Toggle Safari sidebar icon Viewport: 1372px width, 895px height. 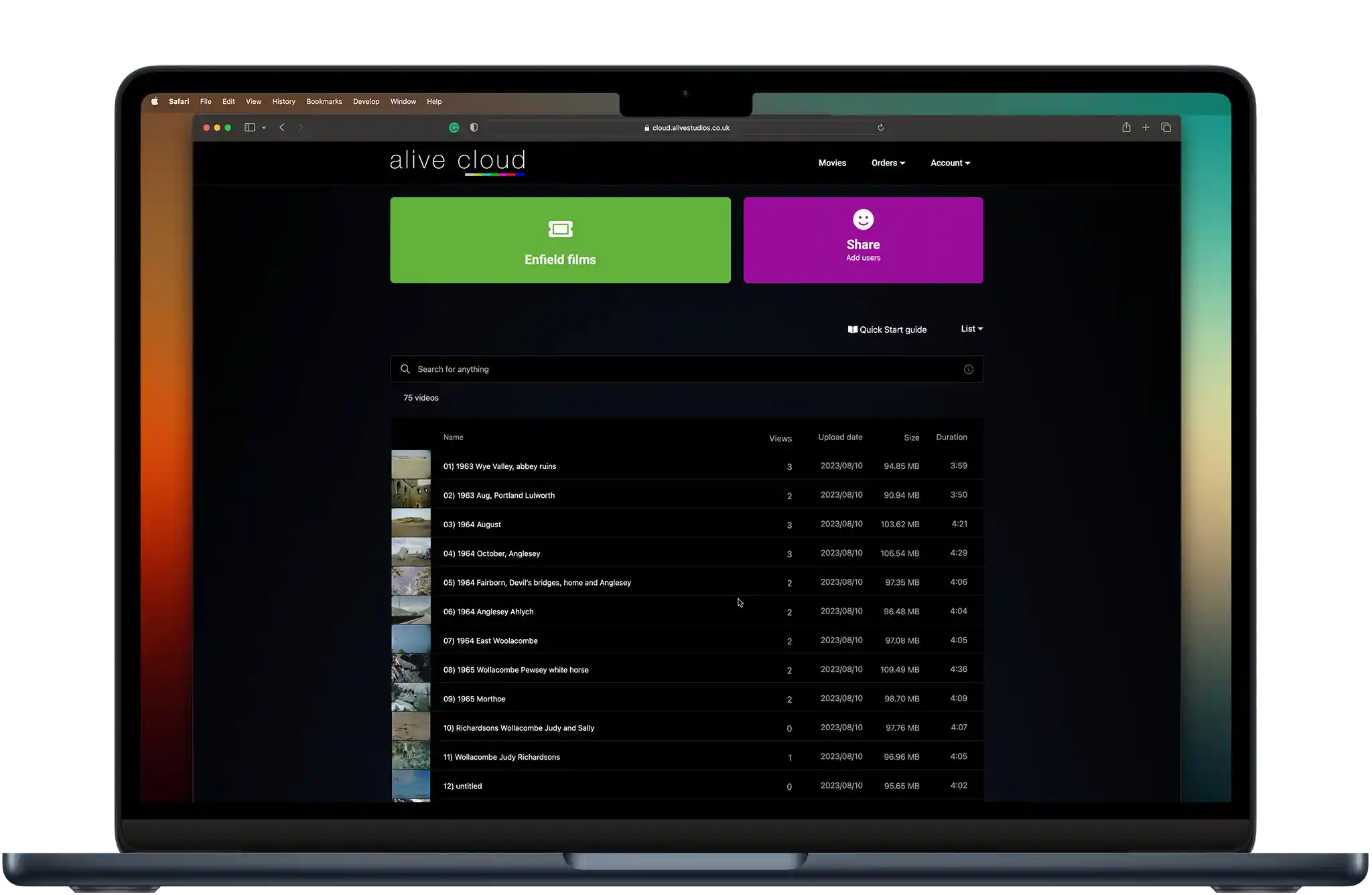(250, 127)
